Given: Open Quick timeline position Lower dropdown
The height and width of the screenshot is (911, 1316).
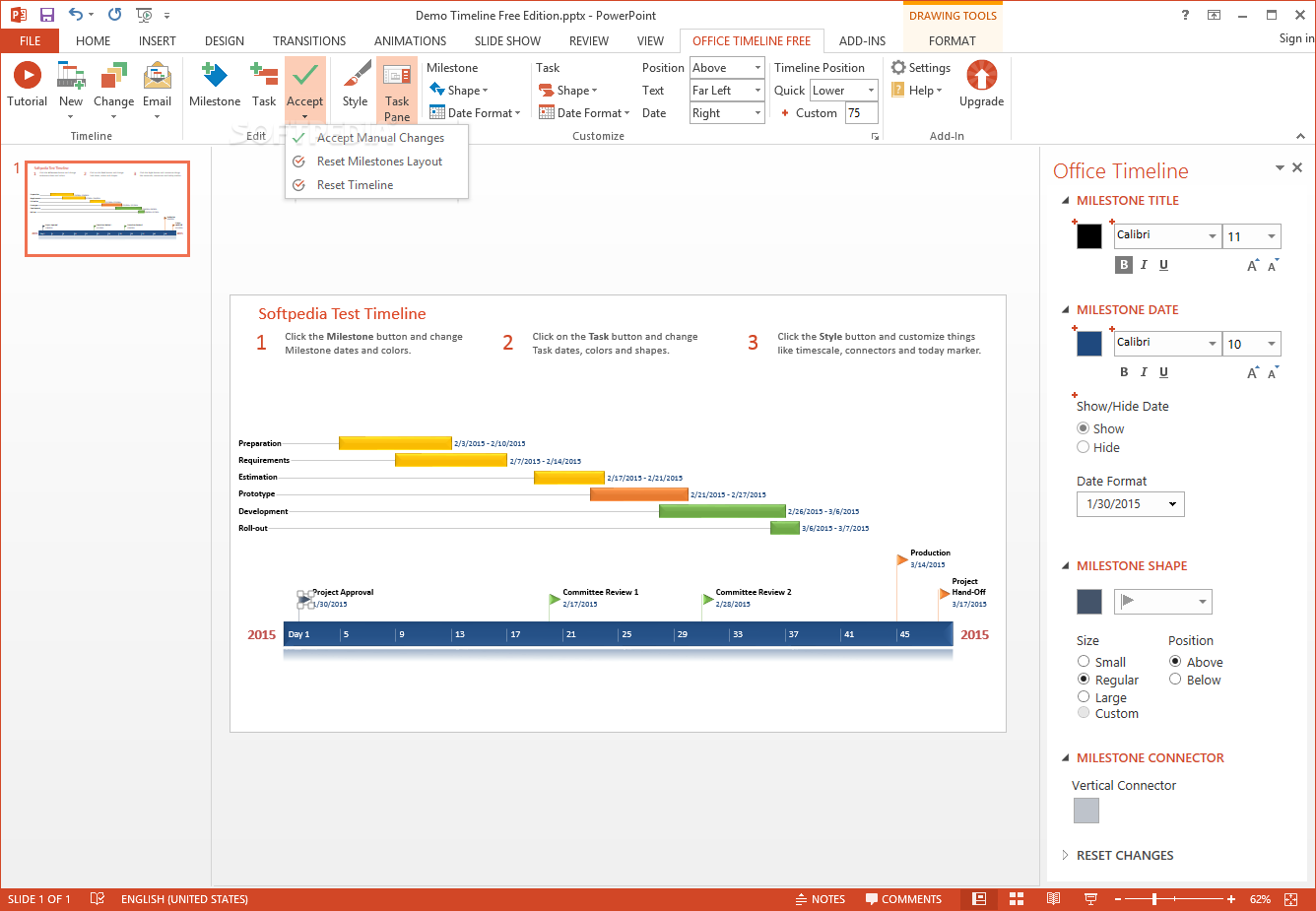Looking at the screenshot, I should click(844, 91).
